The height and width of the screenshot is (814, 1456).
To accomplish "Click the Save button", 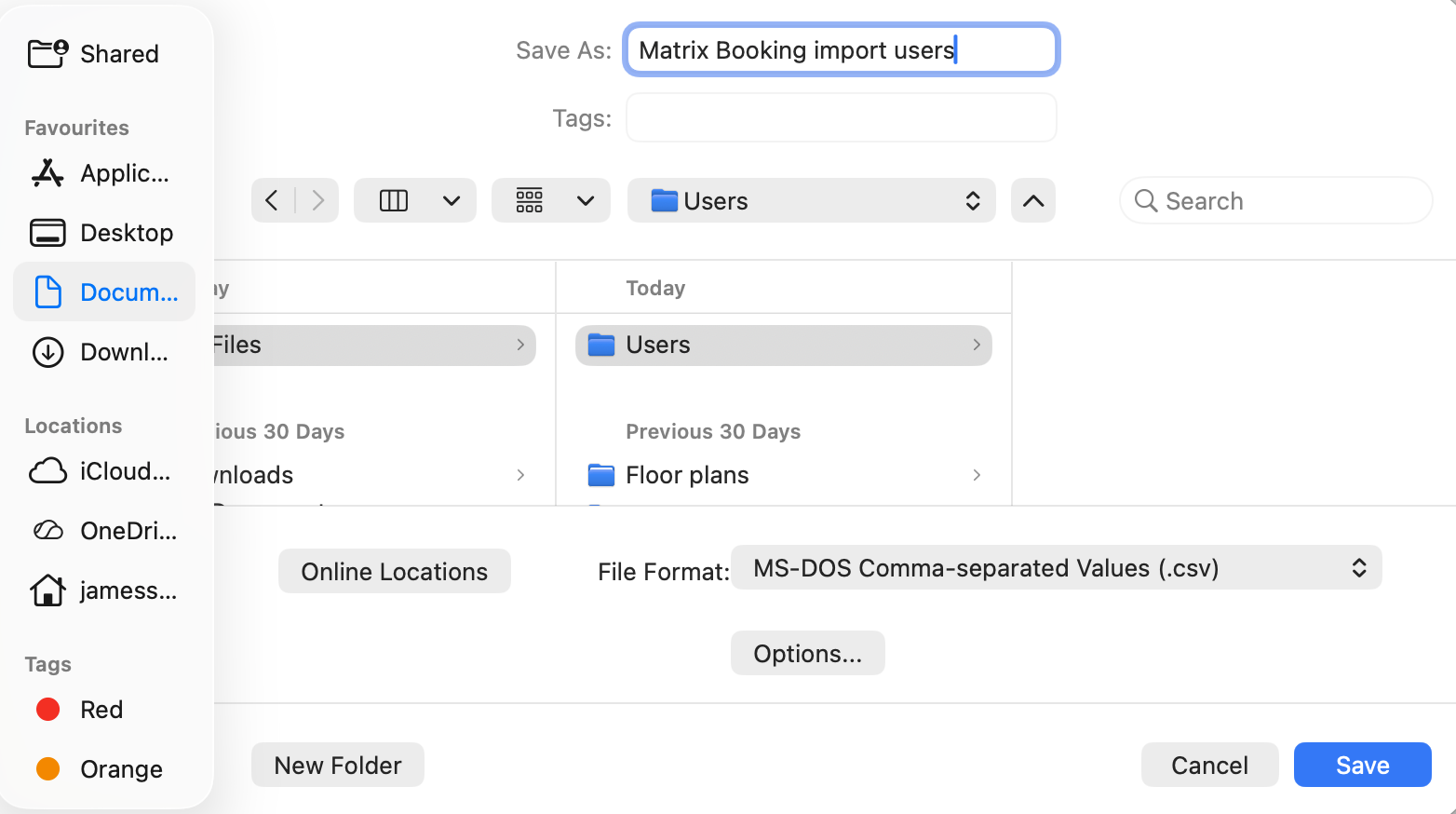I will [1362, 765].
